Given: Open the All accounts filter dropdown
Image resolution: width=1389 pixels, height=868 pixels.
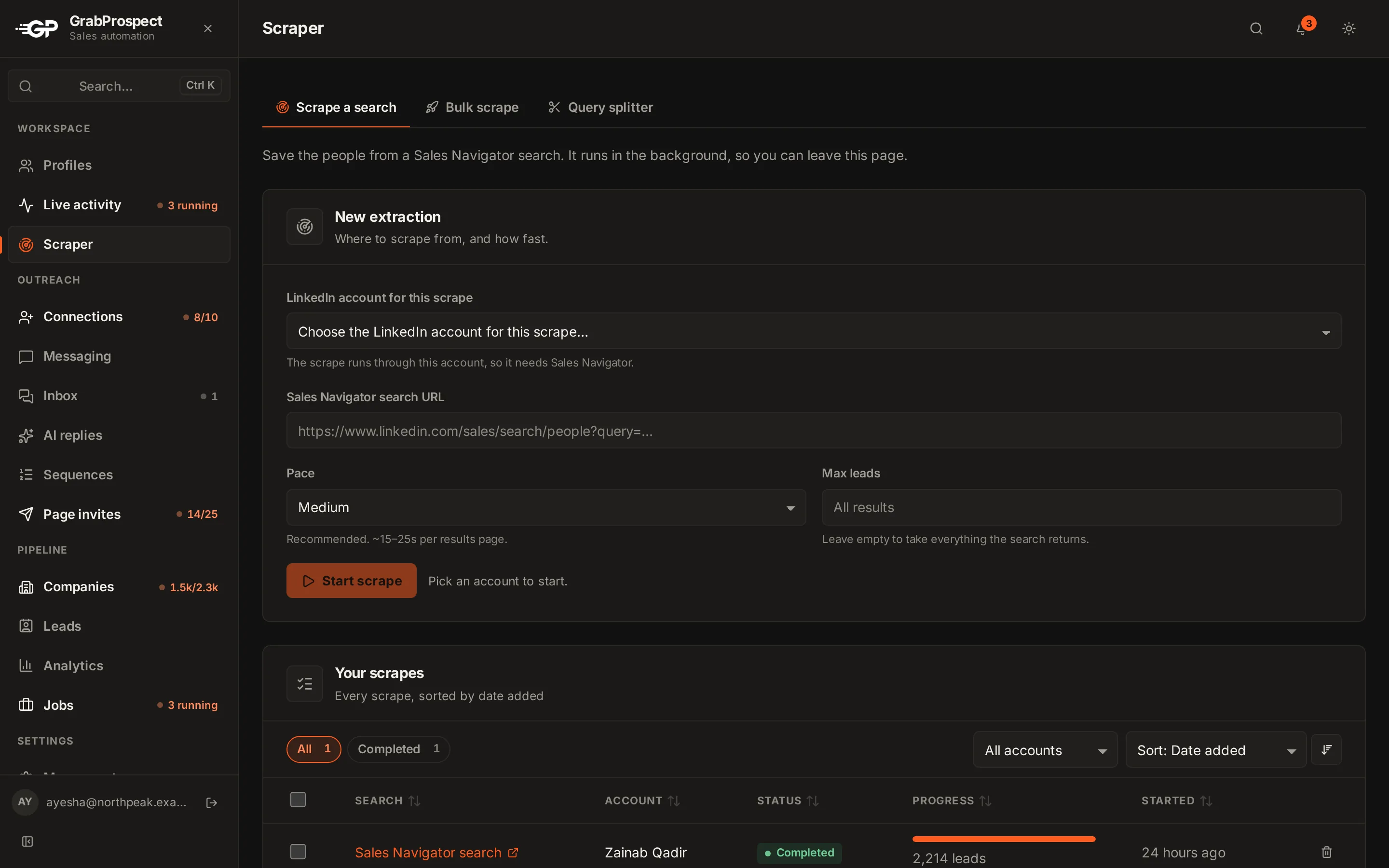Looking at the screenshot, I should [x=1045, y=750].
